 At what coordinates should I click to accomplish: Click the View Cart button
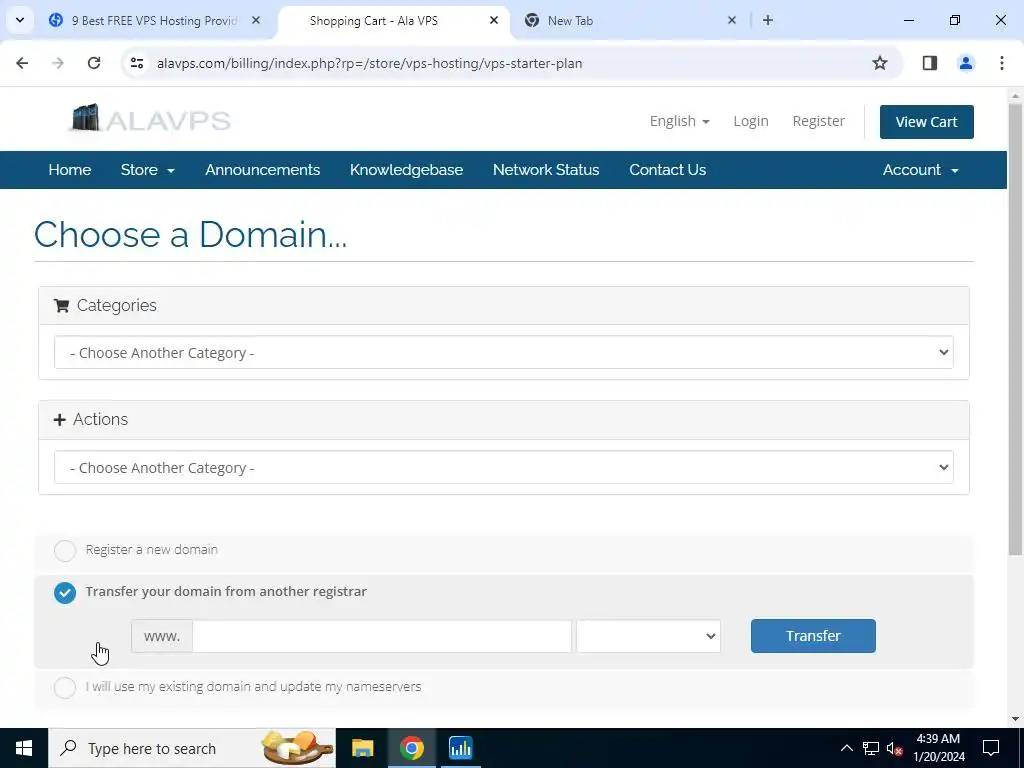click(x=926, y=121)
